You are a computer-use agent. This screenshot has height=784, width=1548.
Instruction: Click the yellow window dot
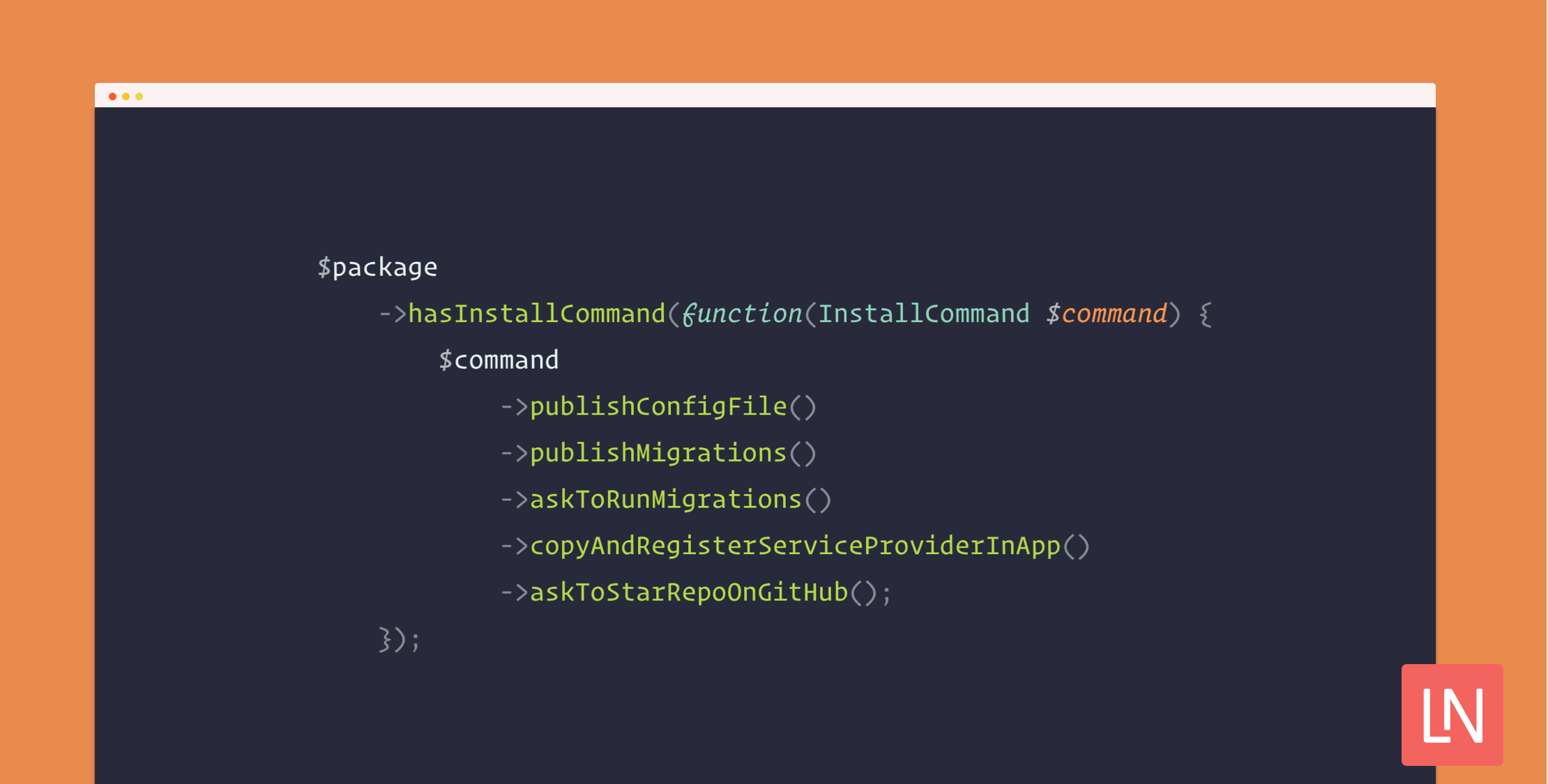(139, 96)
